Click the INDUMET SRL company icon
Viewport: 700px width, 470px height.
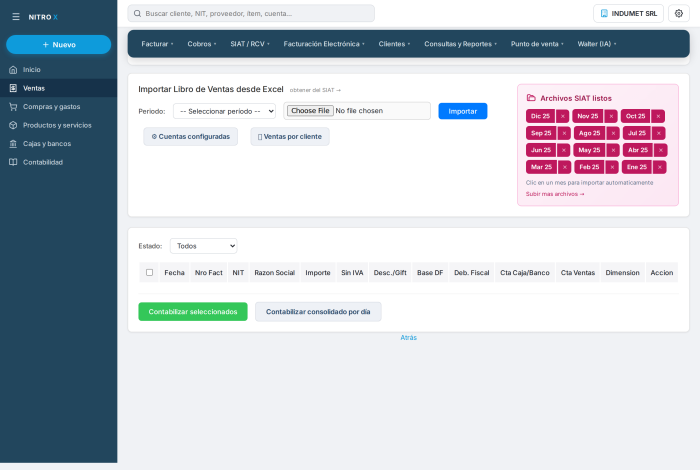(604, 13)
